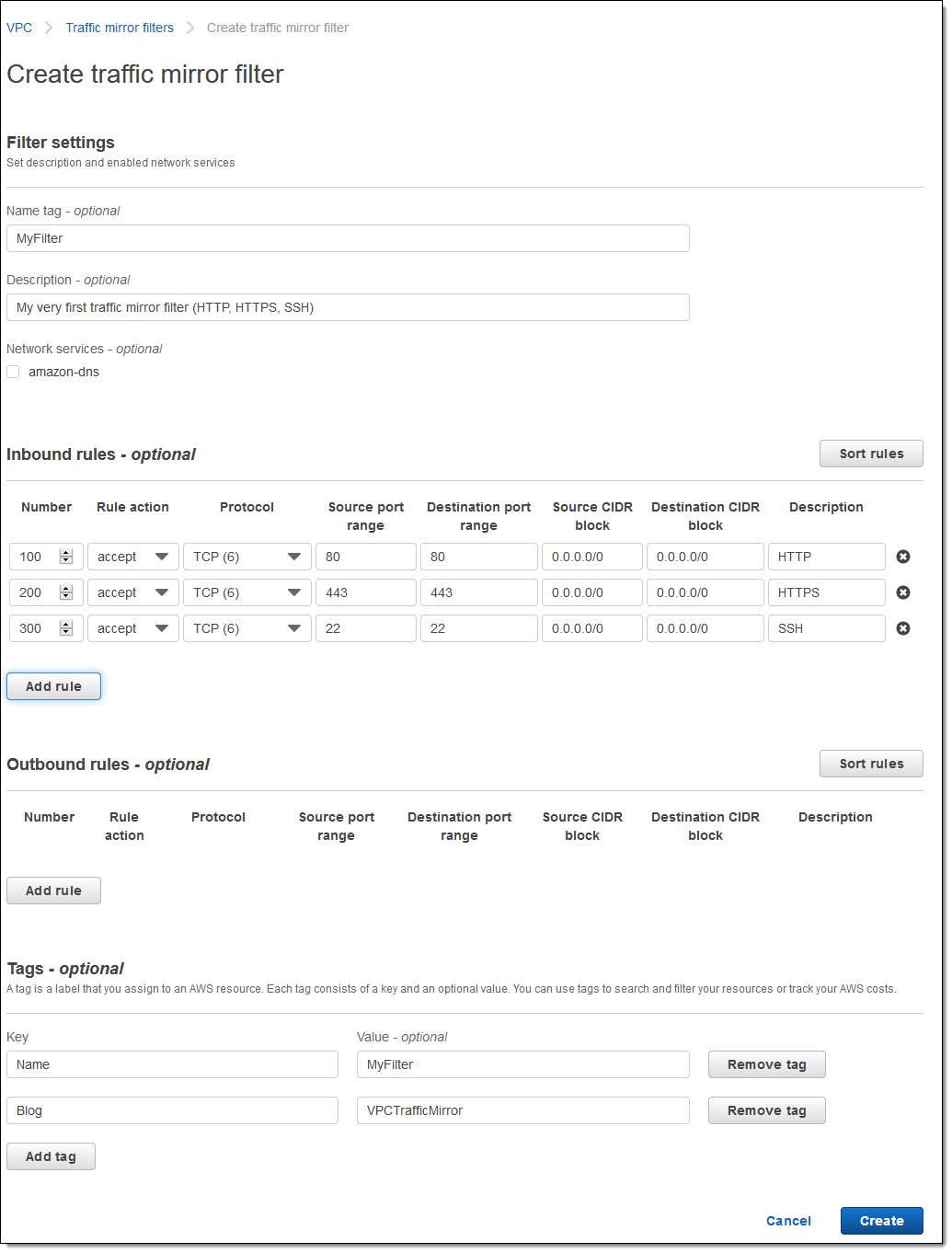This screenshot has height=1253, width=952.
Task: Open Rule action dropdown for rule 100
Action: [x=133, y=557]
